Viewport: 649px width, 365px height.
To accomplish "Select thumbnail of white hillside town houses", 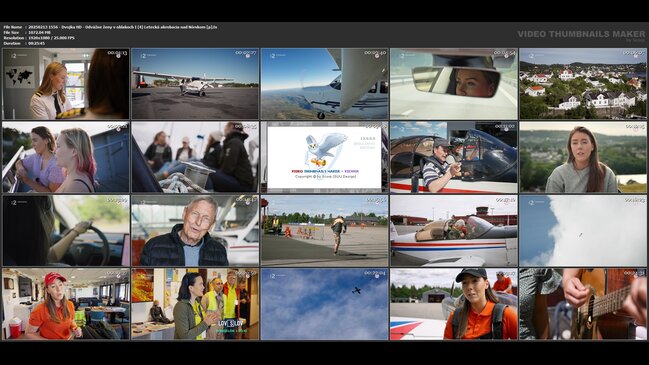I will 583,84.
